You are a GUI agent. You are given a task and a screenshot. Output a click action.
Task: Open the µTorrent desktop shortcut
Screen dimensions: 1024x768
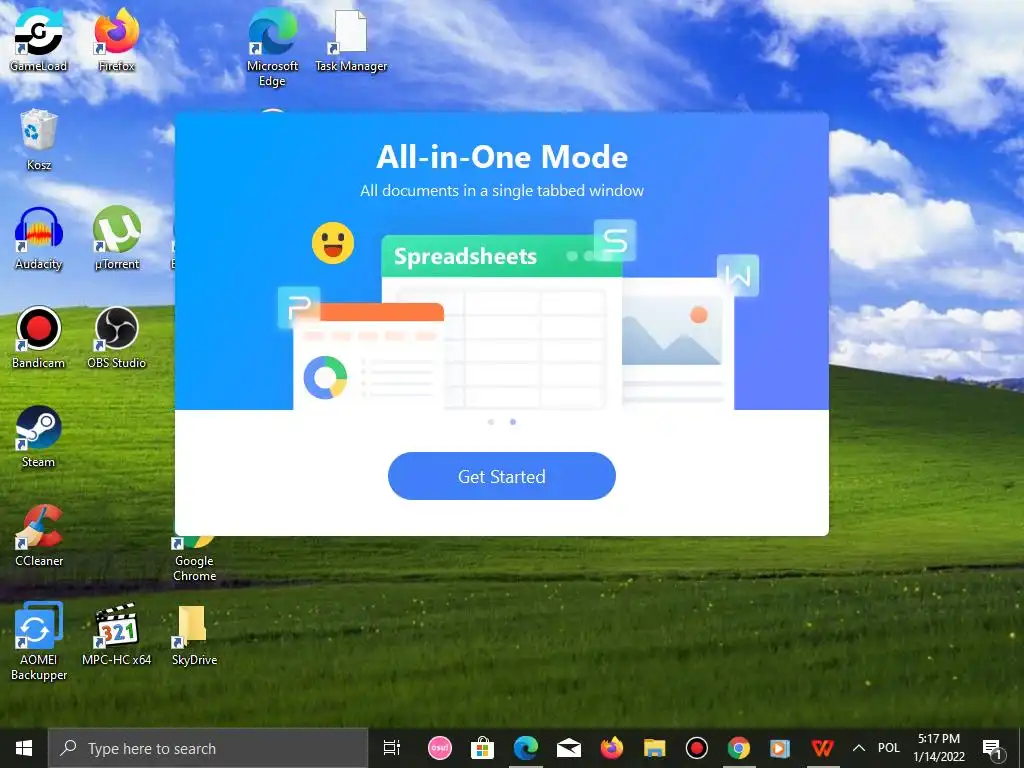pos(117,238)
